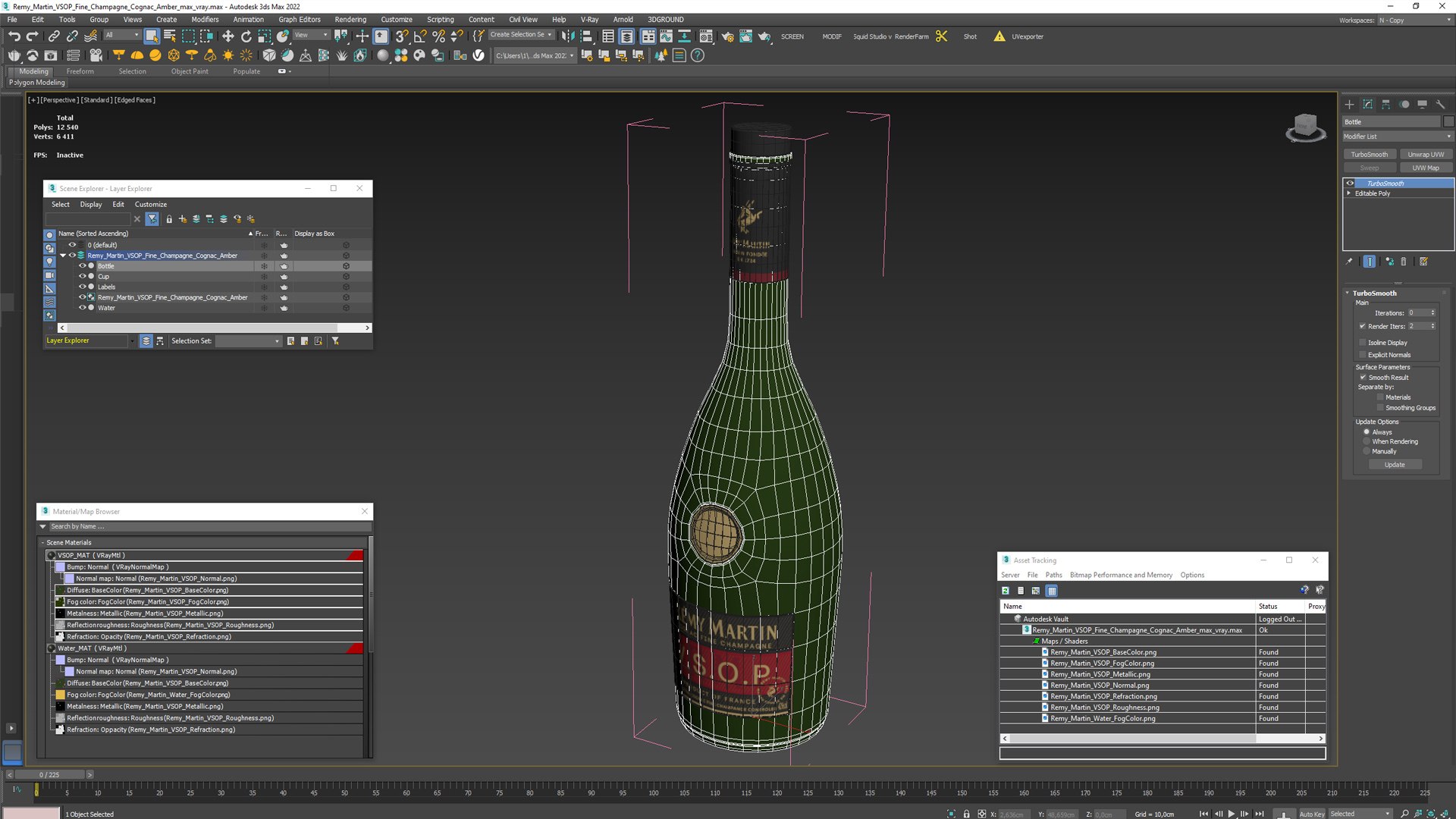This screenshot has height=819, width=1456.
Task: Open Select by Name dialog icon
Action: pyautogui.click(x=170, y=36)
